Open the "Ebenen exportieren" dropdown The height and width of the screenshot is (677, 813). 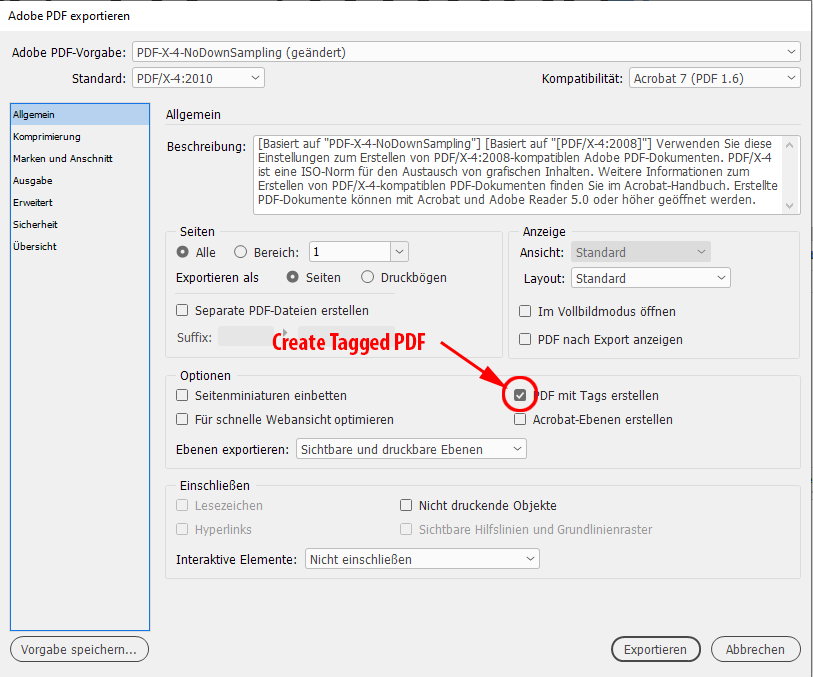point(411,448)
